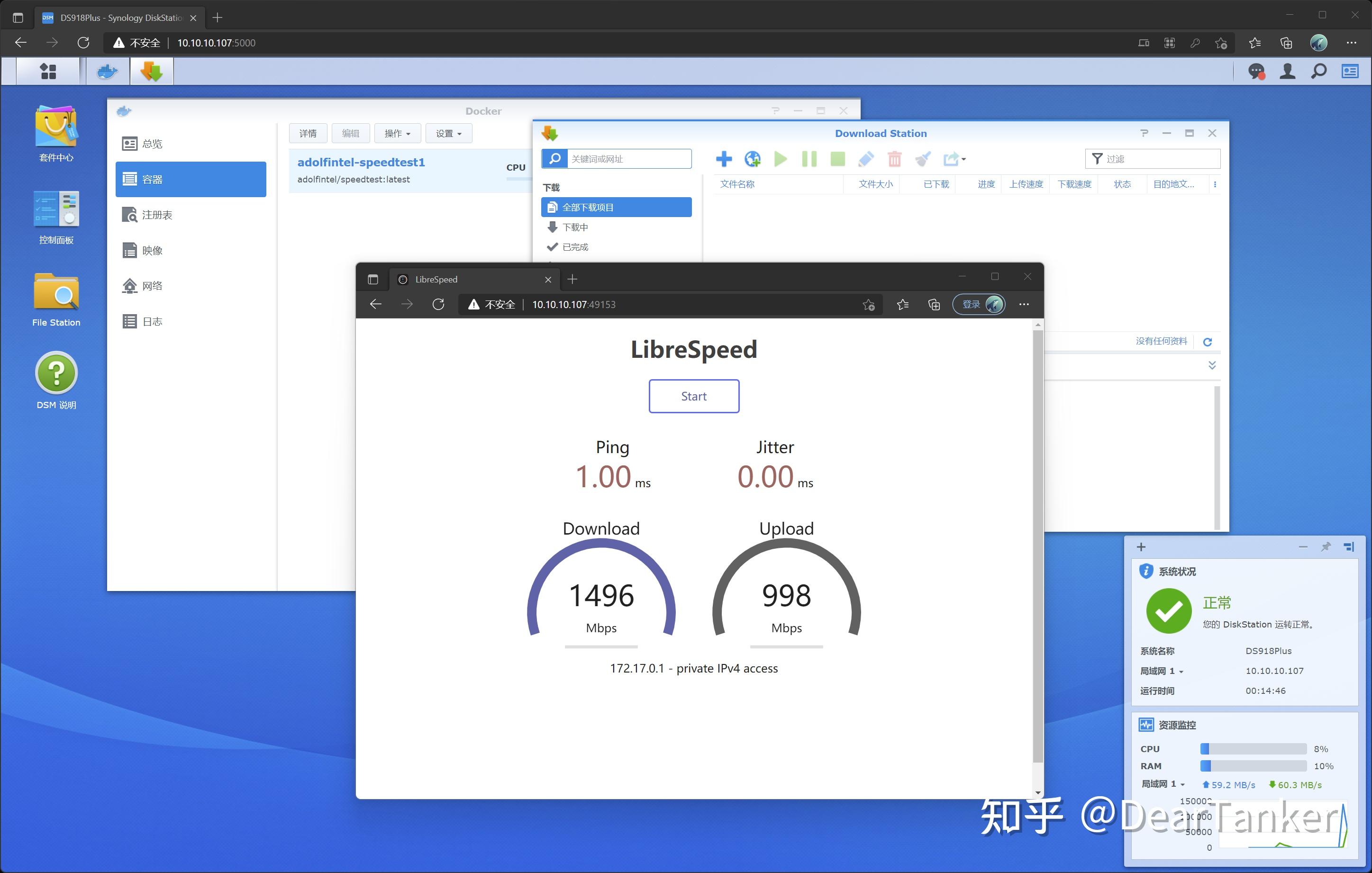Image resolution: width=1372 pixels, height=873 pixels.
Task: Open favorites in LibreSpeed browser window
Action: click(x=902, y=304)
